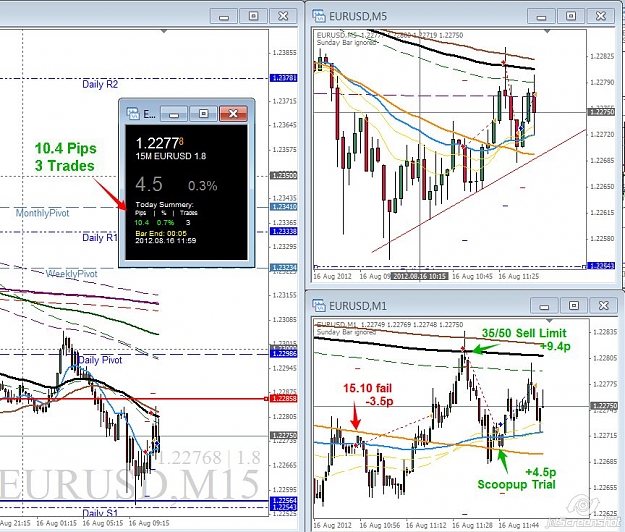The image size is (625, 532).
Task: Click the Daily S1 level label
Action: pos(100,513)
